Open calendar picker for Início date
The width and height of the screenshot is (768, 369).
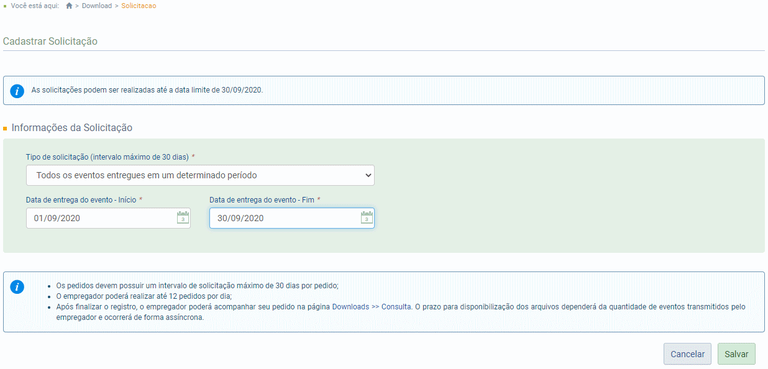[x=183, y=218]
